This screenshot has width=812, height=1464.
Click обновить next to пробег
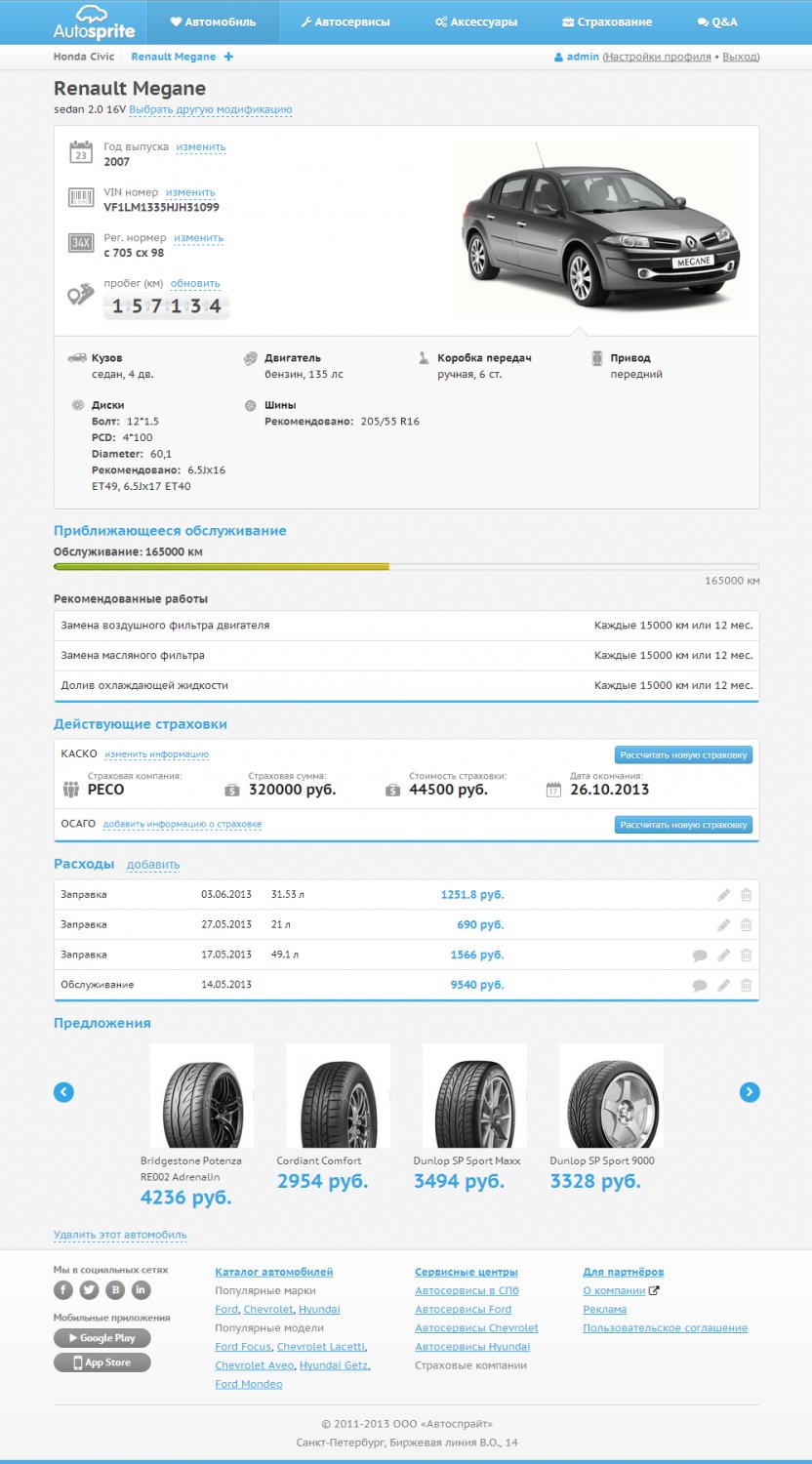195,284
